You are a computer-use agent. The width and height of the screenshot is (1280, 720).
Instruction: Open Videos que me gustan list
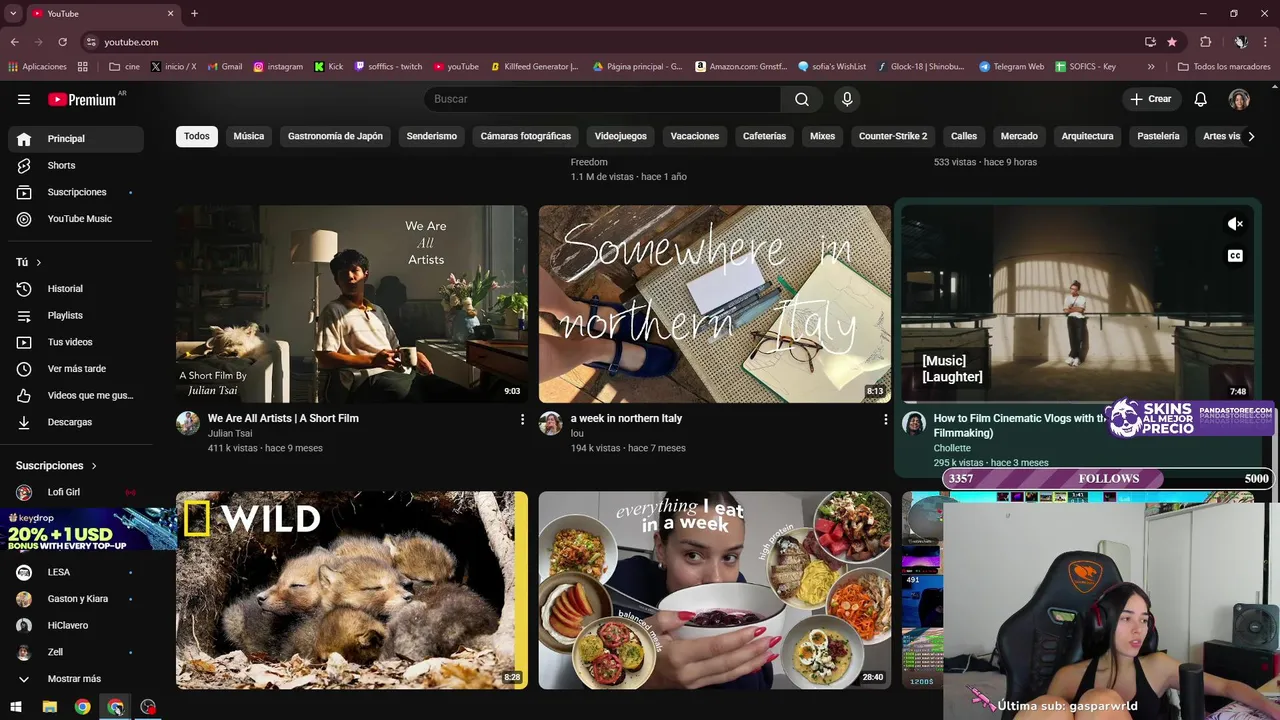tap(76, 395)
